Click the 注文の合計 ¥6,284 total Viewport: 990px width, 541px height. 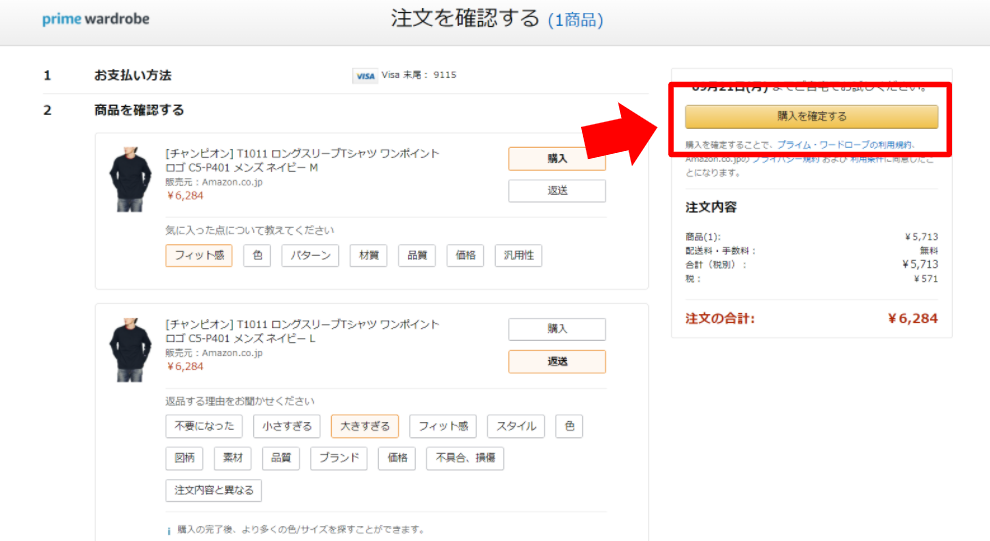pos(811,318)
